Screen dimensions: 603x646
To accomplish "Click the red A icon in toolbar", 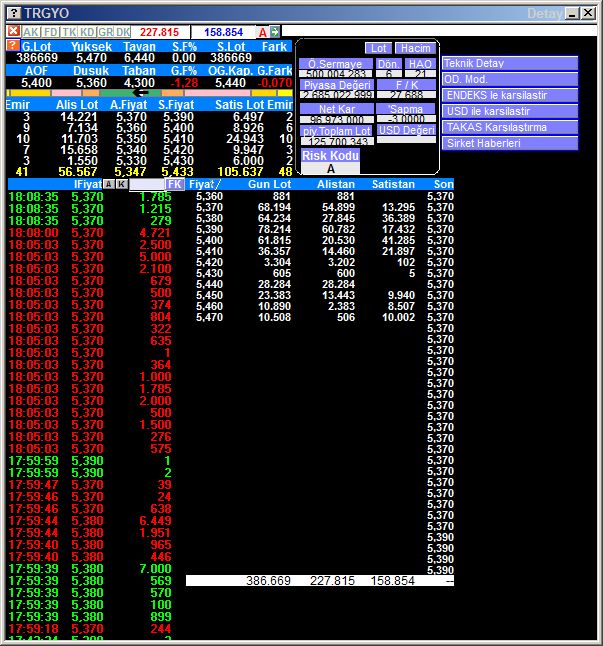I will point(263,32).
